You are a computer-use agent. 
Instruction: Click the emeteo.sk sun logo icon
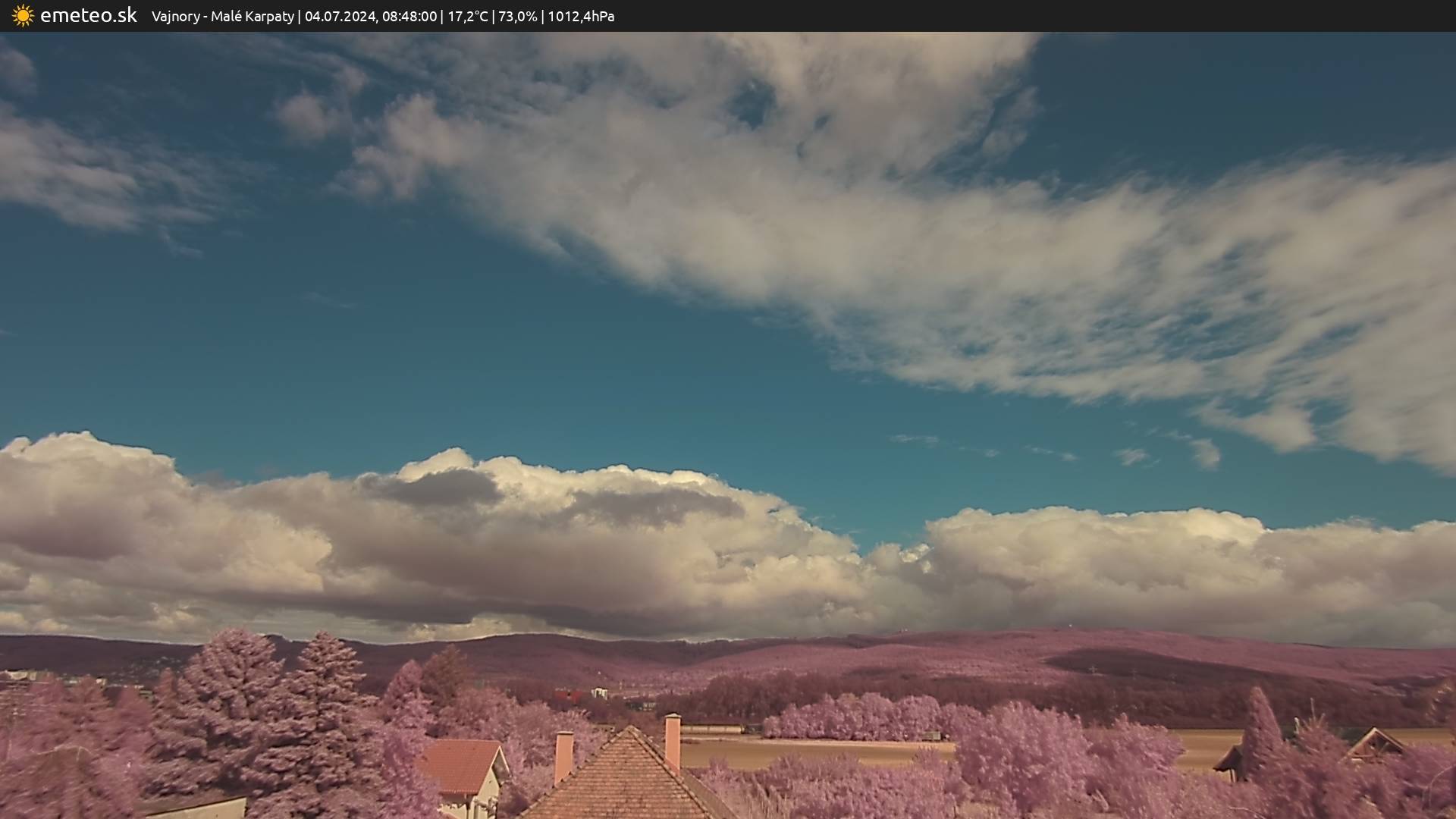click(x=23, y=16)
